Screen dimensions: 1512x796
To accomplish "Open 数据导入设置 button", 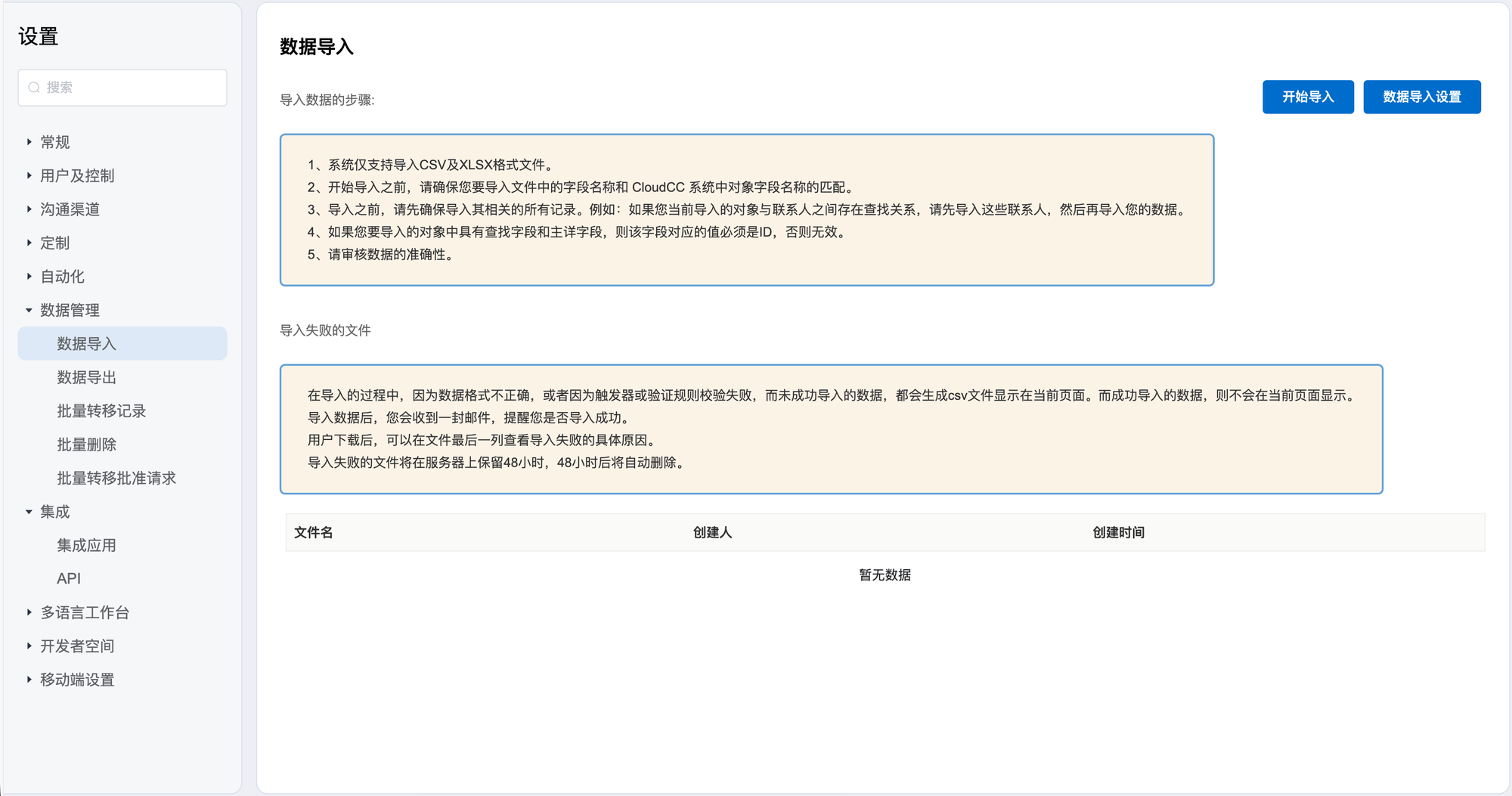I will [x=1421, y=97].
